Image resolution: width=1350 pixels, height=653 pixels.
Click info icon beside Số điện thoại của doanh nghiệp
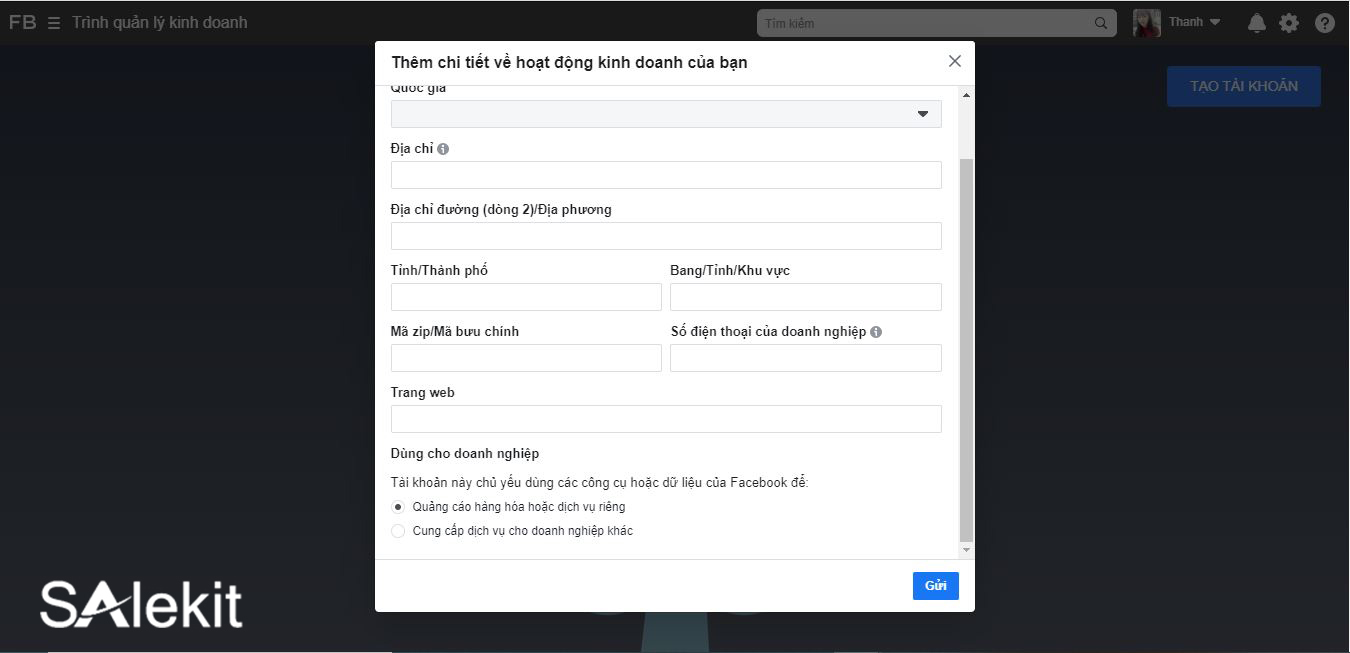(876, 332)
